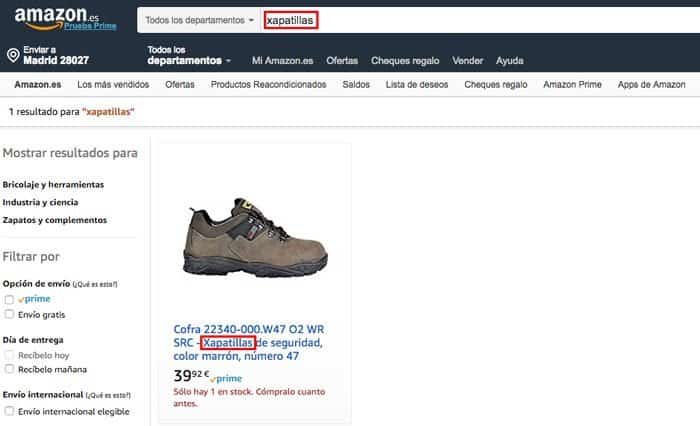The image size is (700, 426).
Task: Click the Prime logo in the shipping filter
Action: [x=34, y=299]
